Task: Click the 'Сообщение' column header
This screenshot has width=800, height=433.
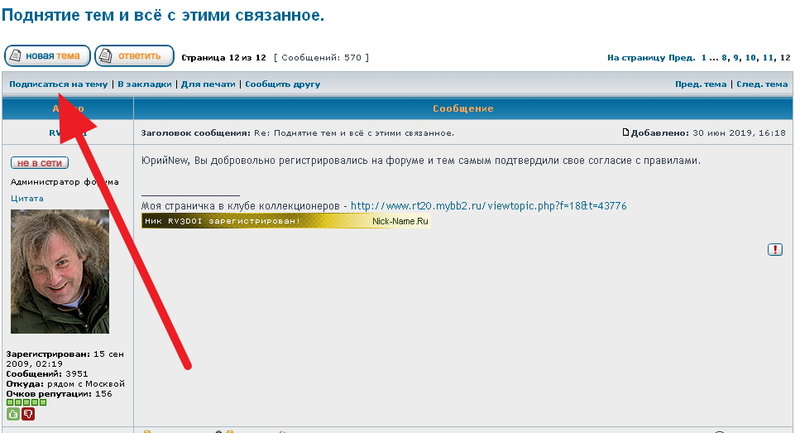Action: (x=463, y=109)
